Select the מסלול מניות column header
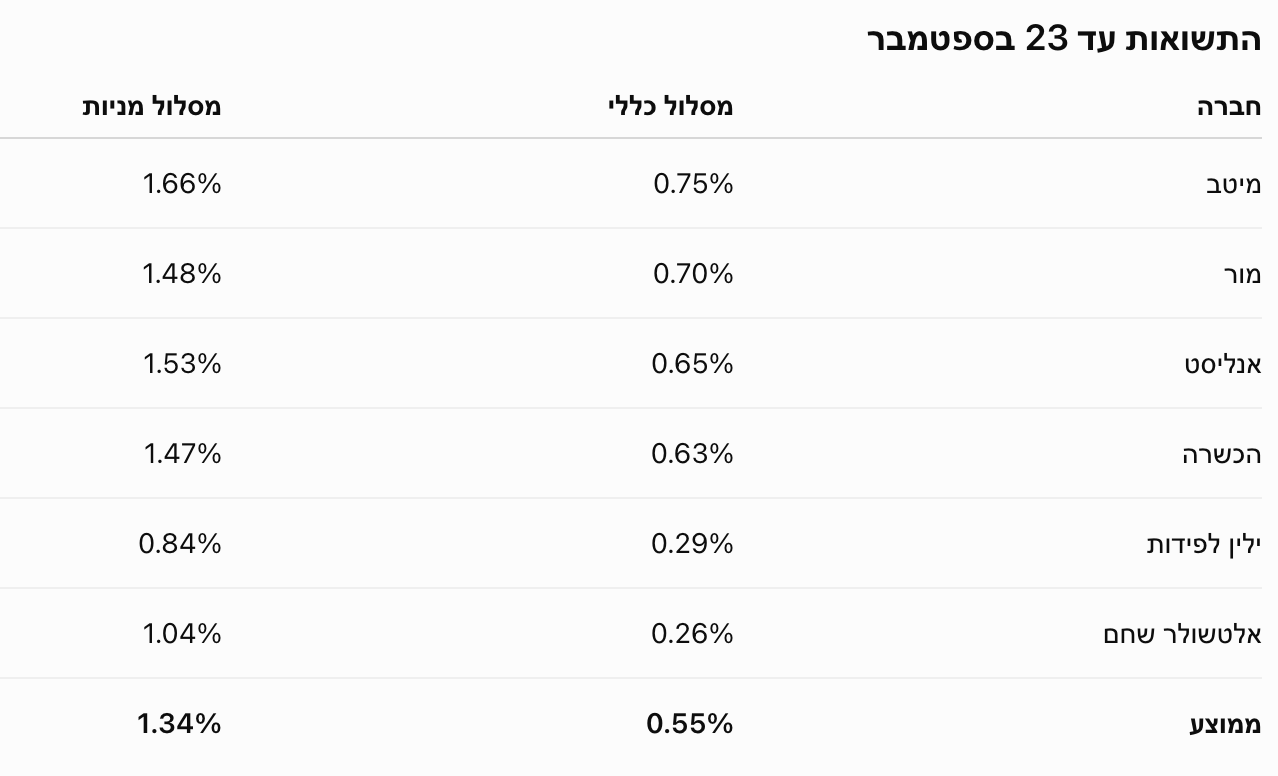 tap(152, 107)
